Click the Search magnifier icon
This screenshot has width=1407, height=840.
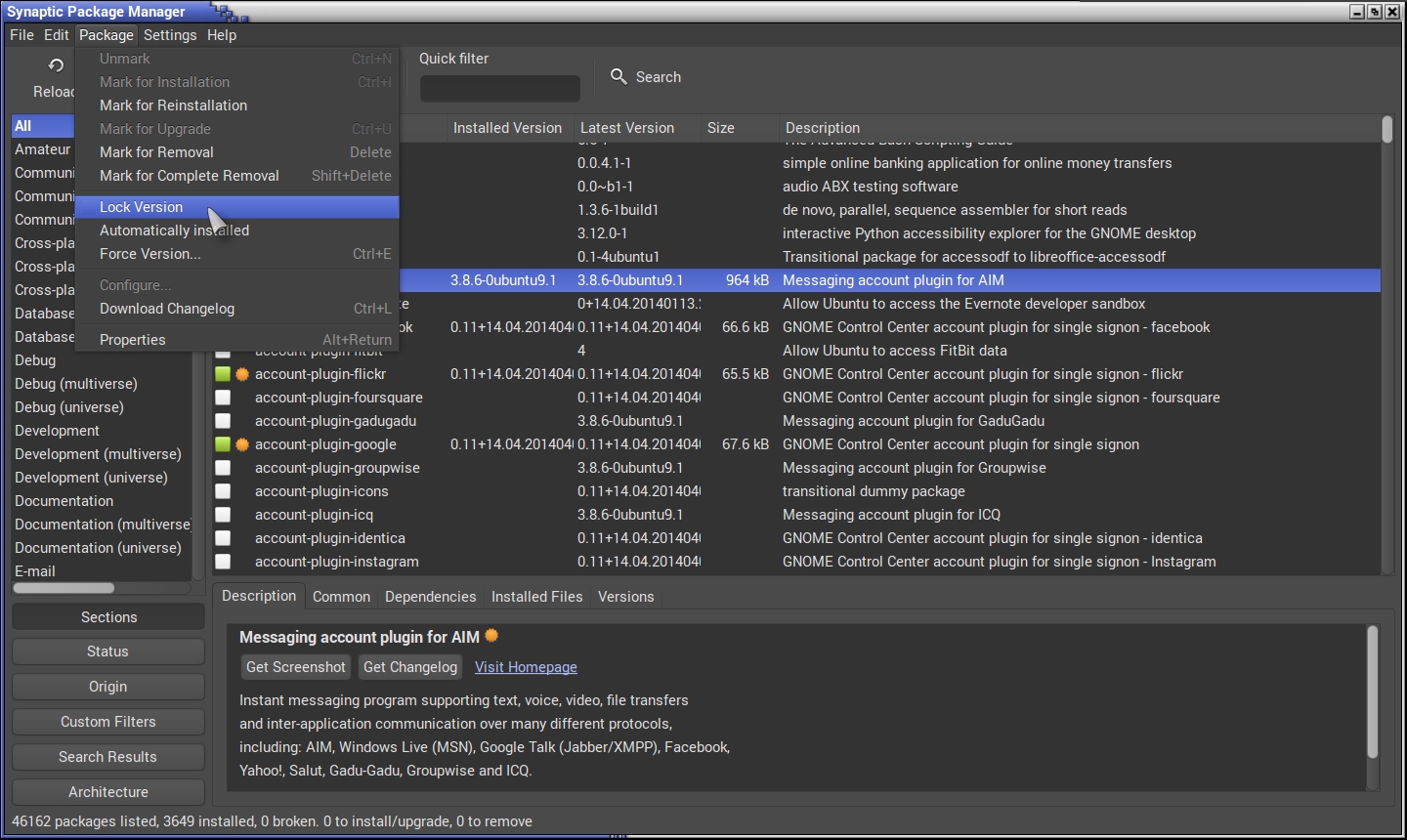[x=618, y=76]
